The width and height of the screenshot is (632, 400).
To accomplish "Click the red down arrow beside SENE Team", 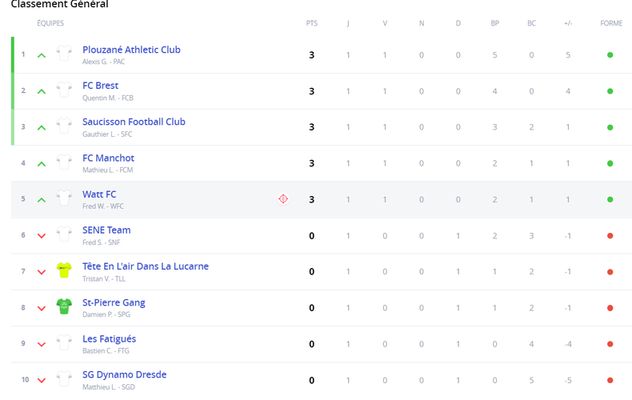I will 42,236.
